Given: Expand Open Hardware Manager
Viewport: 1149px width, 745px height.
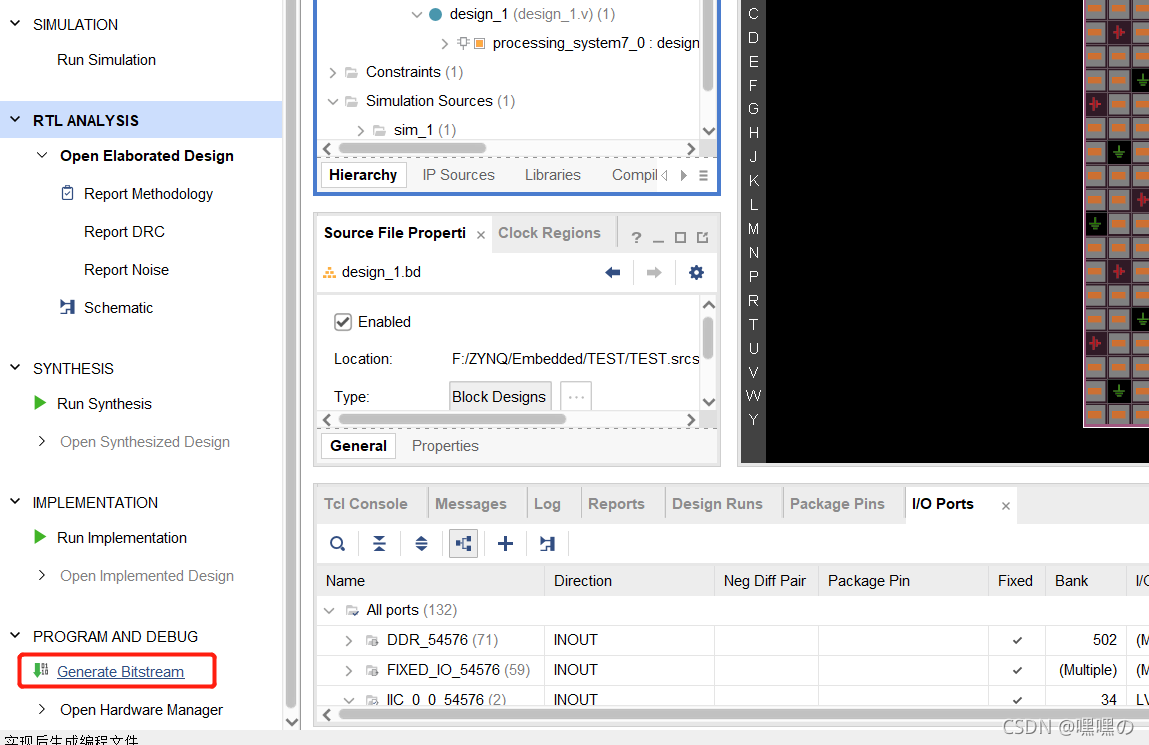Looking at the screenshot, I should pos(42,709).
